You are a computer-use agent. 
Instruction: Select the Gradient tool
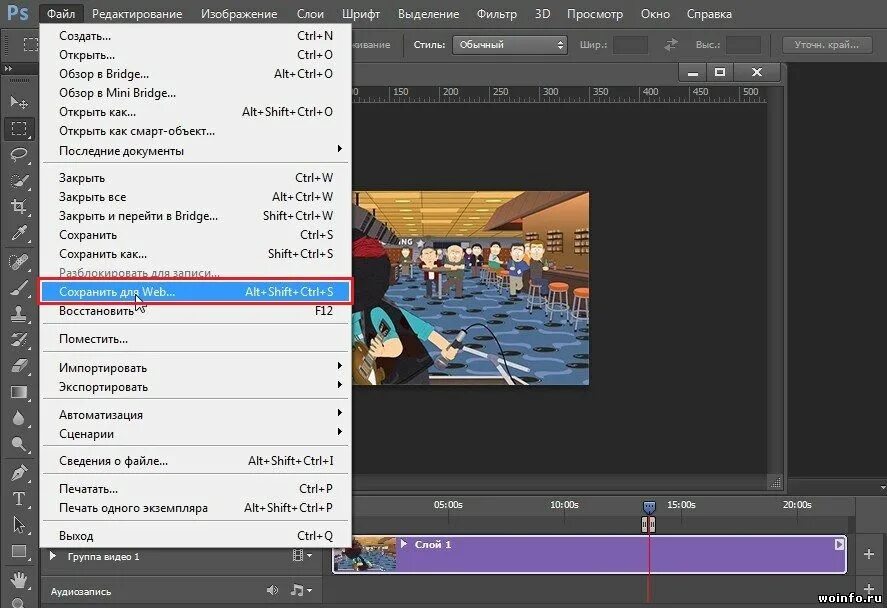[x=19, y=392]
